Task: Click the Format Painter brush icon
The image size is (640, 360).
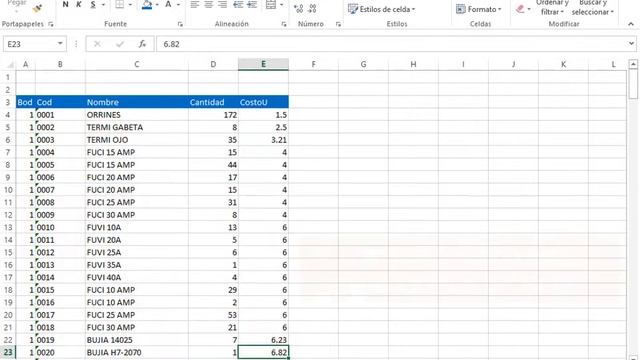Action: pyautogui.click(x=38, y=8)
